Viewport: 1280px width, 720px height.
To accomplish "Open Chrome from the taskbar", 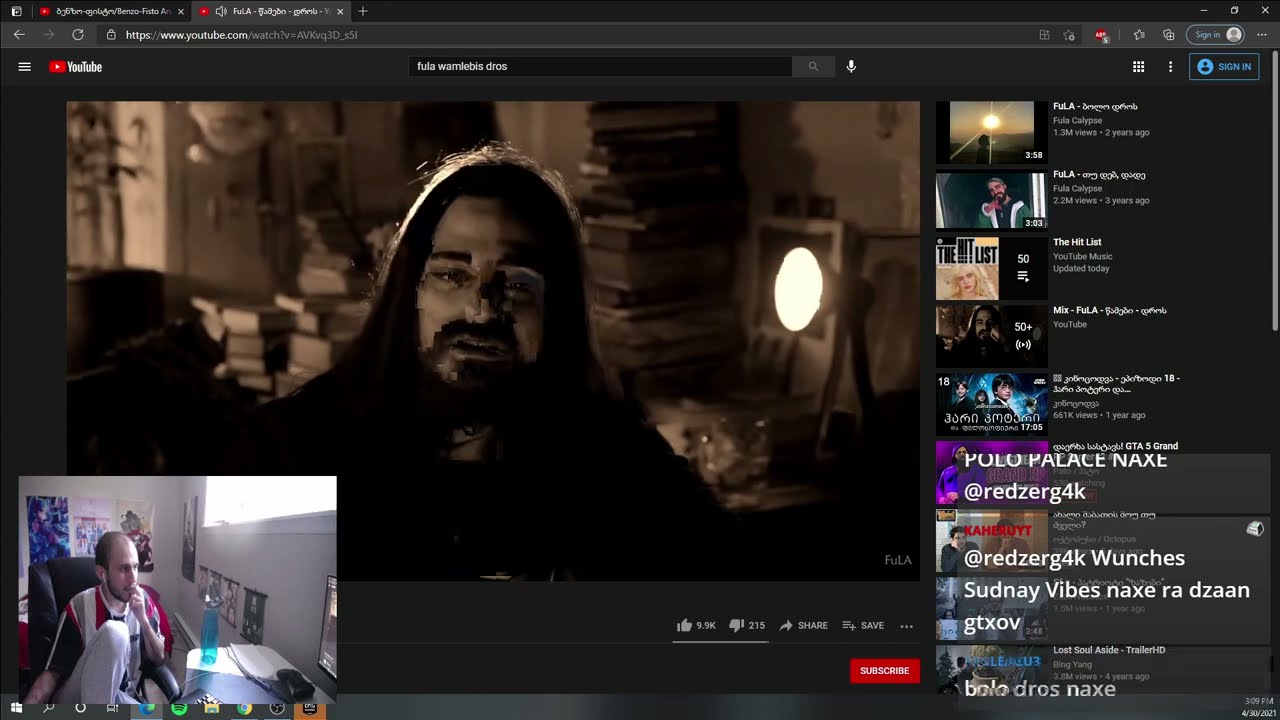I will [244, 708].
